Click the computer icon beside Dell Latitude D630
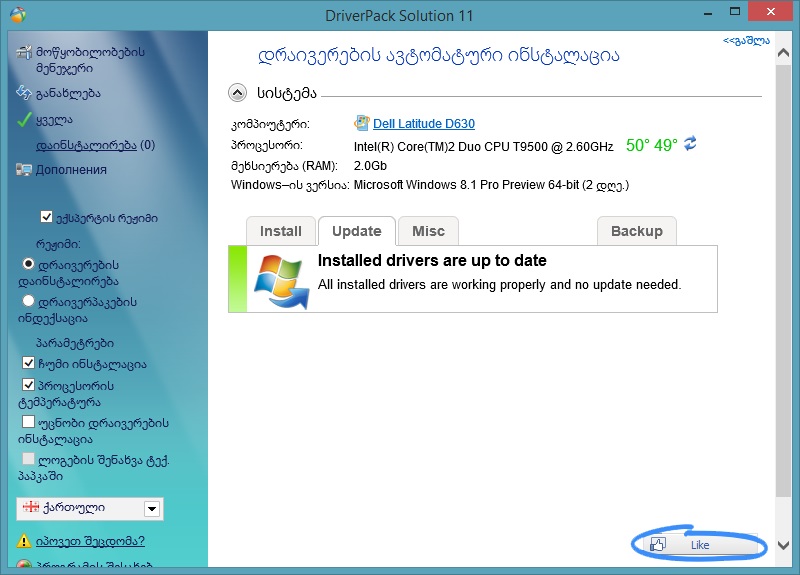 pyautogui.click(x=361, y=123)
